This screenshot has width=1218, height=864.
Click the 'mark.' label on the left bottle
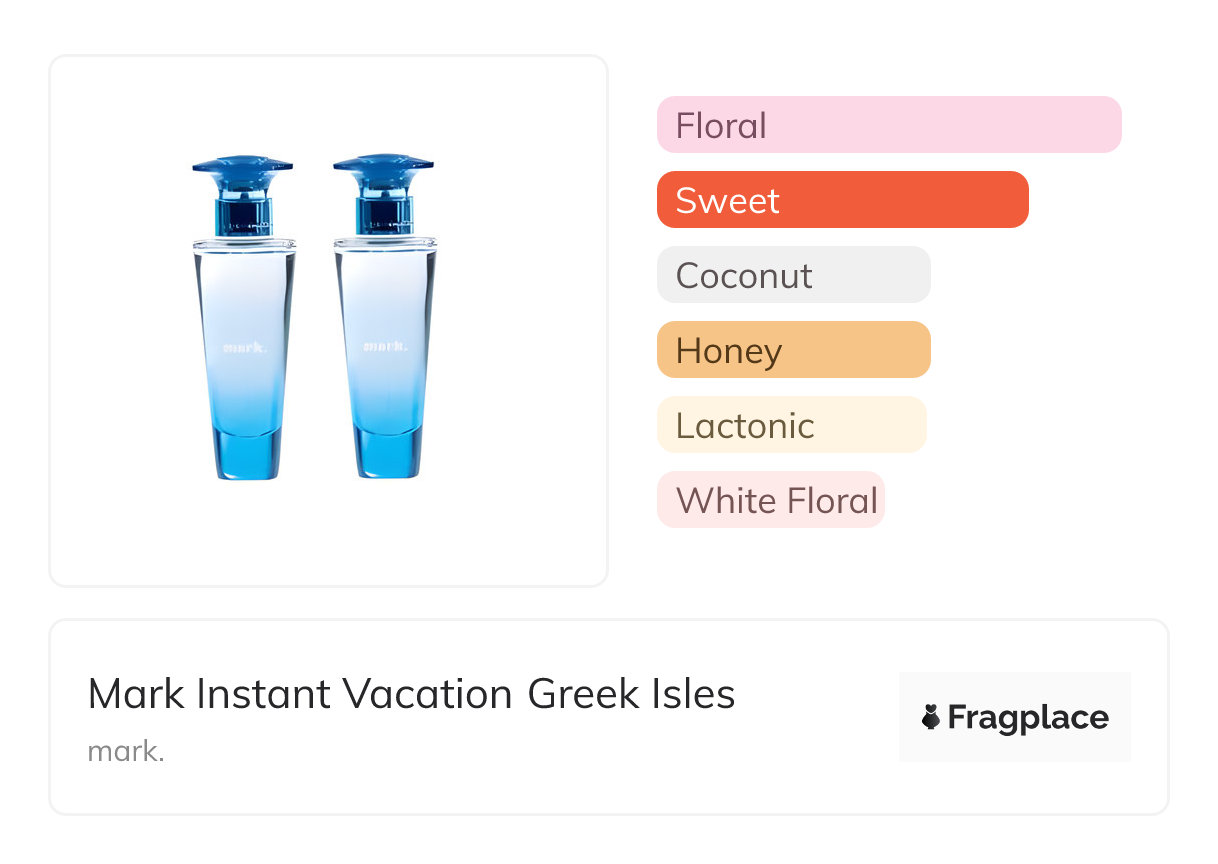(245, 348)
